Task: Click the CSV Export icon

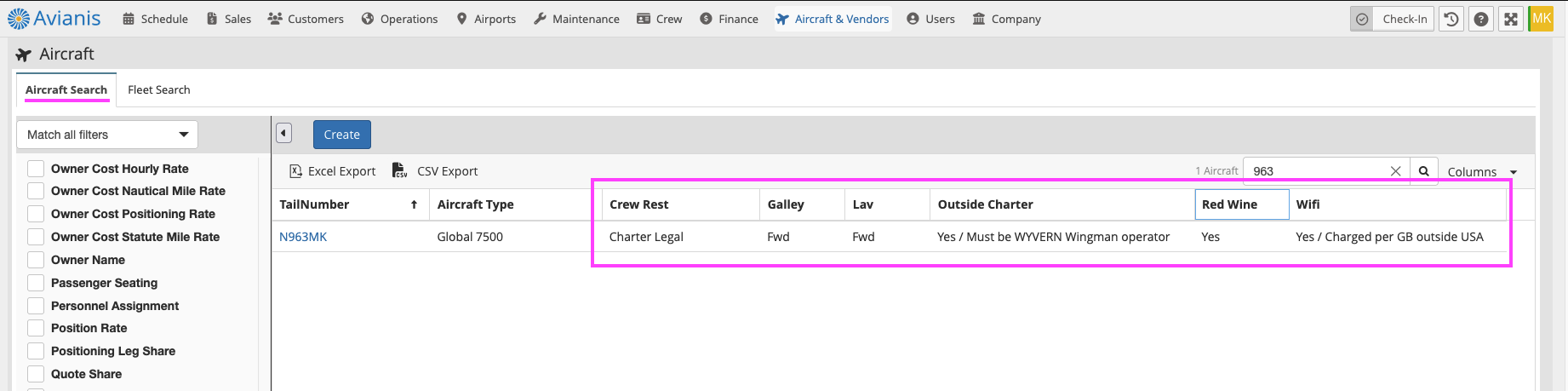Action: (x=399, y=171)
